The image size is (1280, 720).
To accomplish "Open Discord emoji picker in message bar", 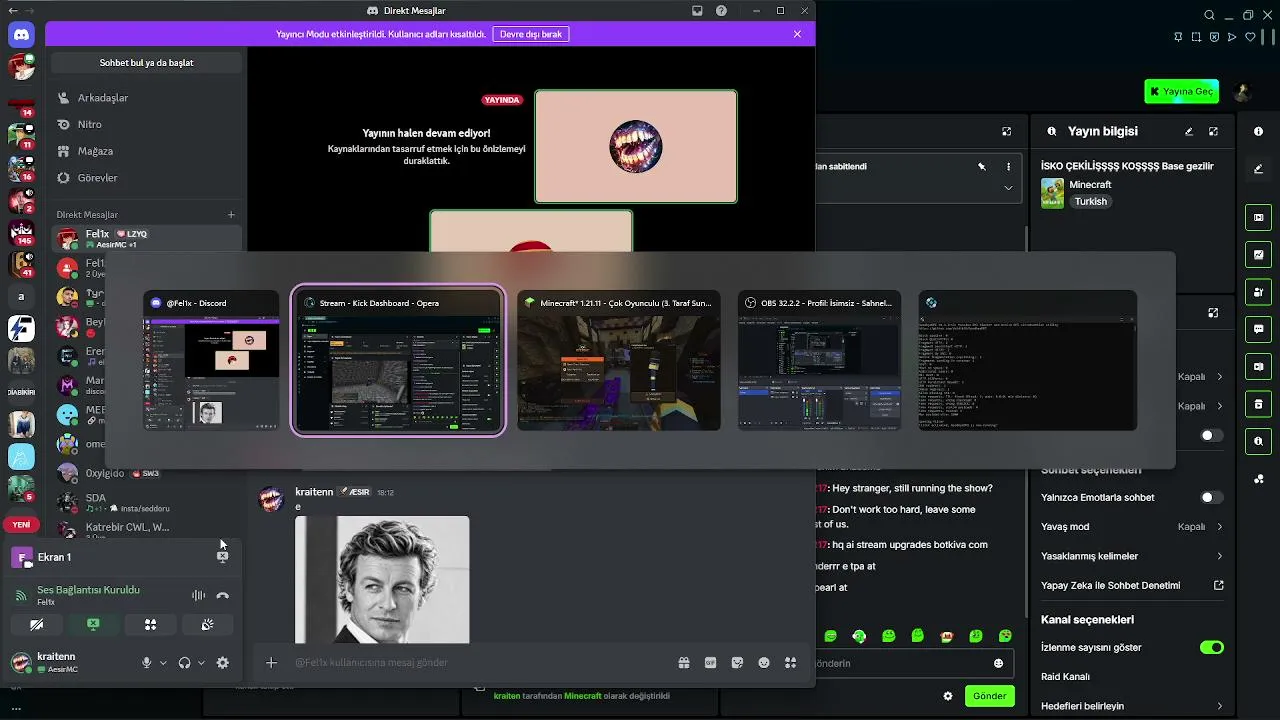I will click(764, 662).
